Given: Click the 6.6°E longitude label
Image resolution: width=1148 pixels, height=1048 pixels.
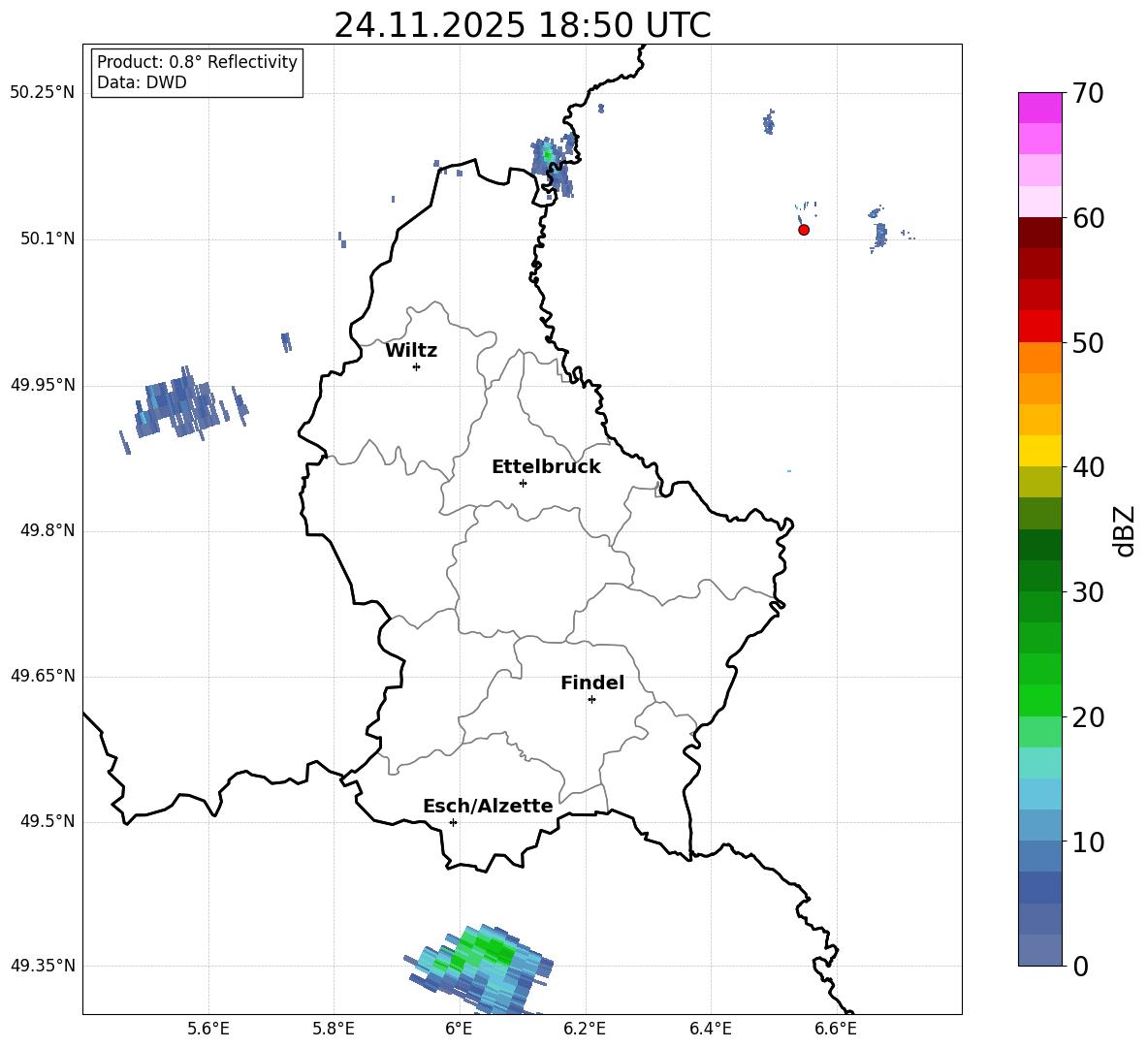Looking at the screenshot, I should pos(836,1029).
